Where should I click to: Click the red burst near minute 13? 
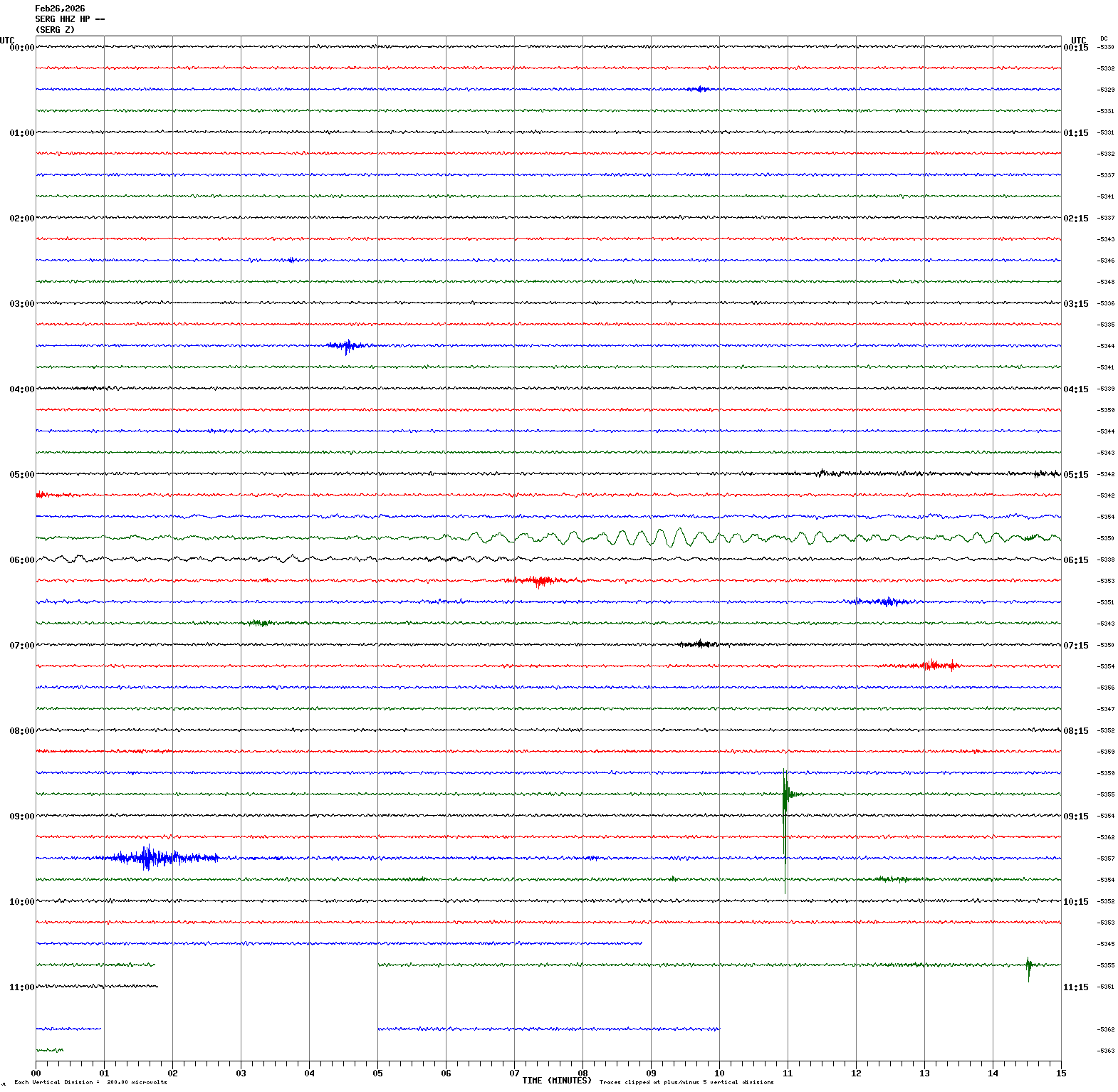click(931, 666)
